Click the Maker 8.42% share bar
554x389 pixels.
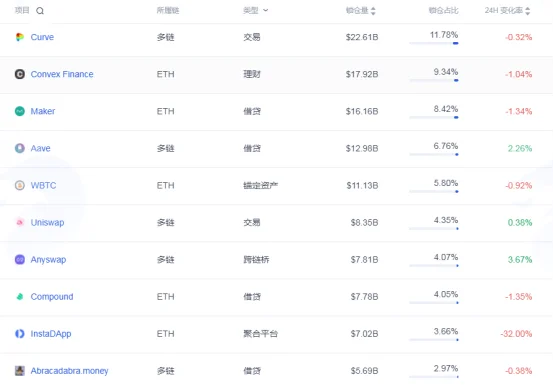[x=434, y=117]
